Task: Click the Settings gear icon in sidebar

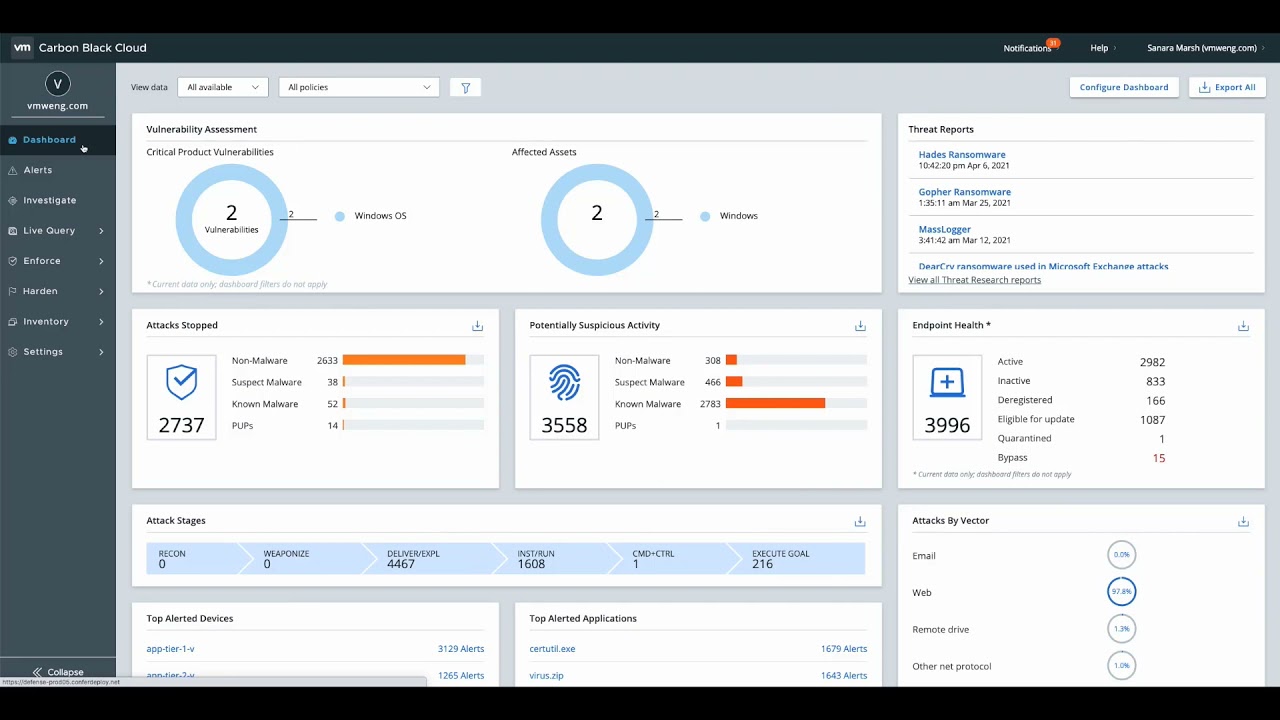Action: pyautogui.click(x=12, y=352)
